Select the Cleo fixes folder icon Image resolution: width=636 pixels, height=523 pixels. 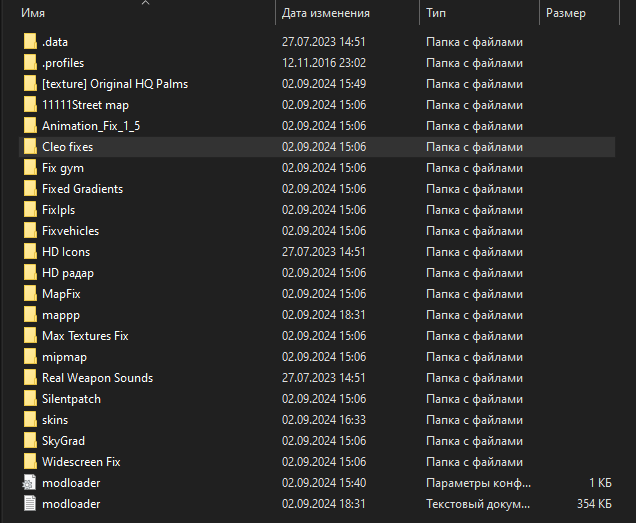tap(30, 147)
